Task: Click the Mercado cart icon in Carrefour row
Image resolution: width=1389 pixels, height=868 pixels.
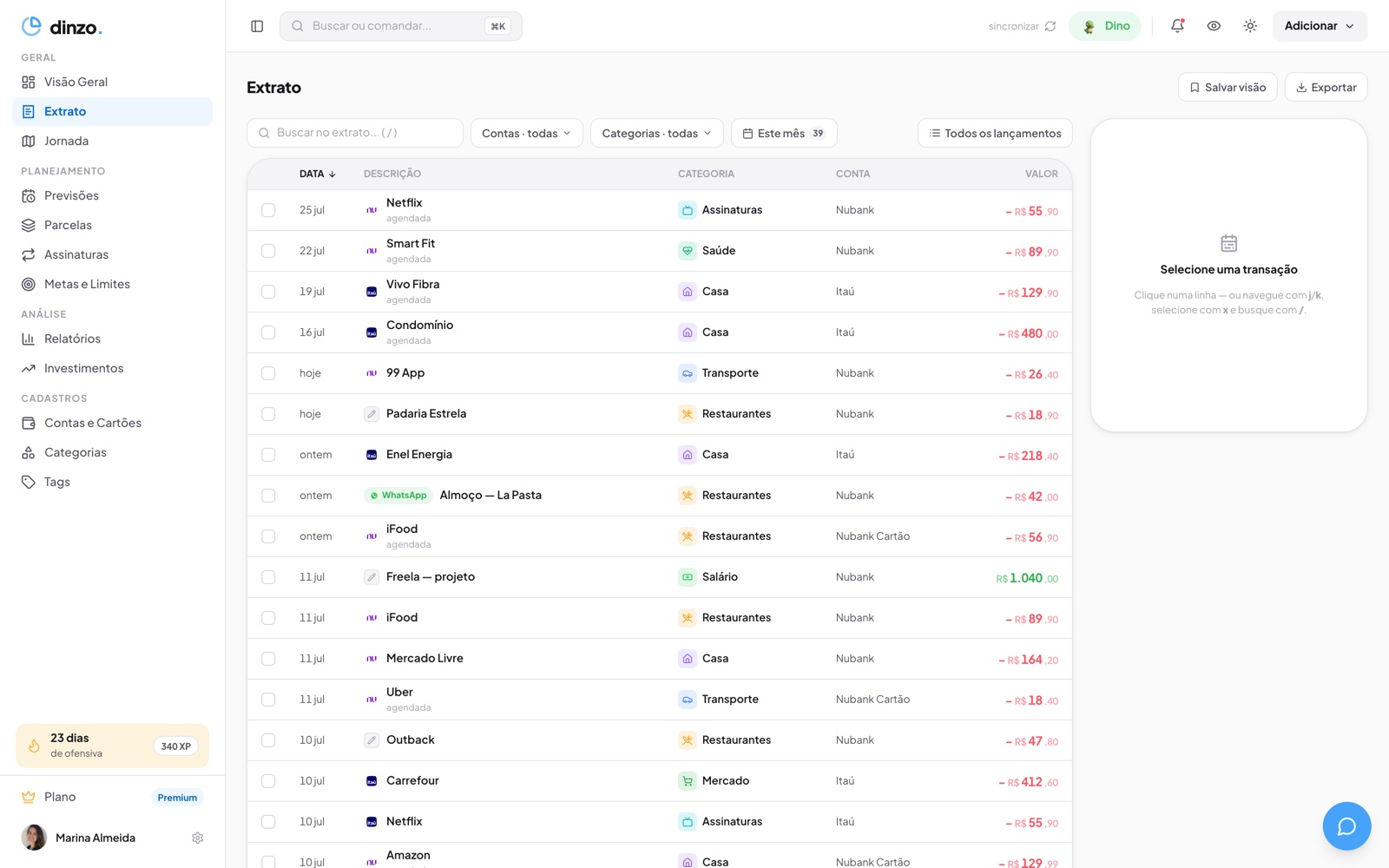Action: coord(688,781)
